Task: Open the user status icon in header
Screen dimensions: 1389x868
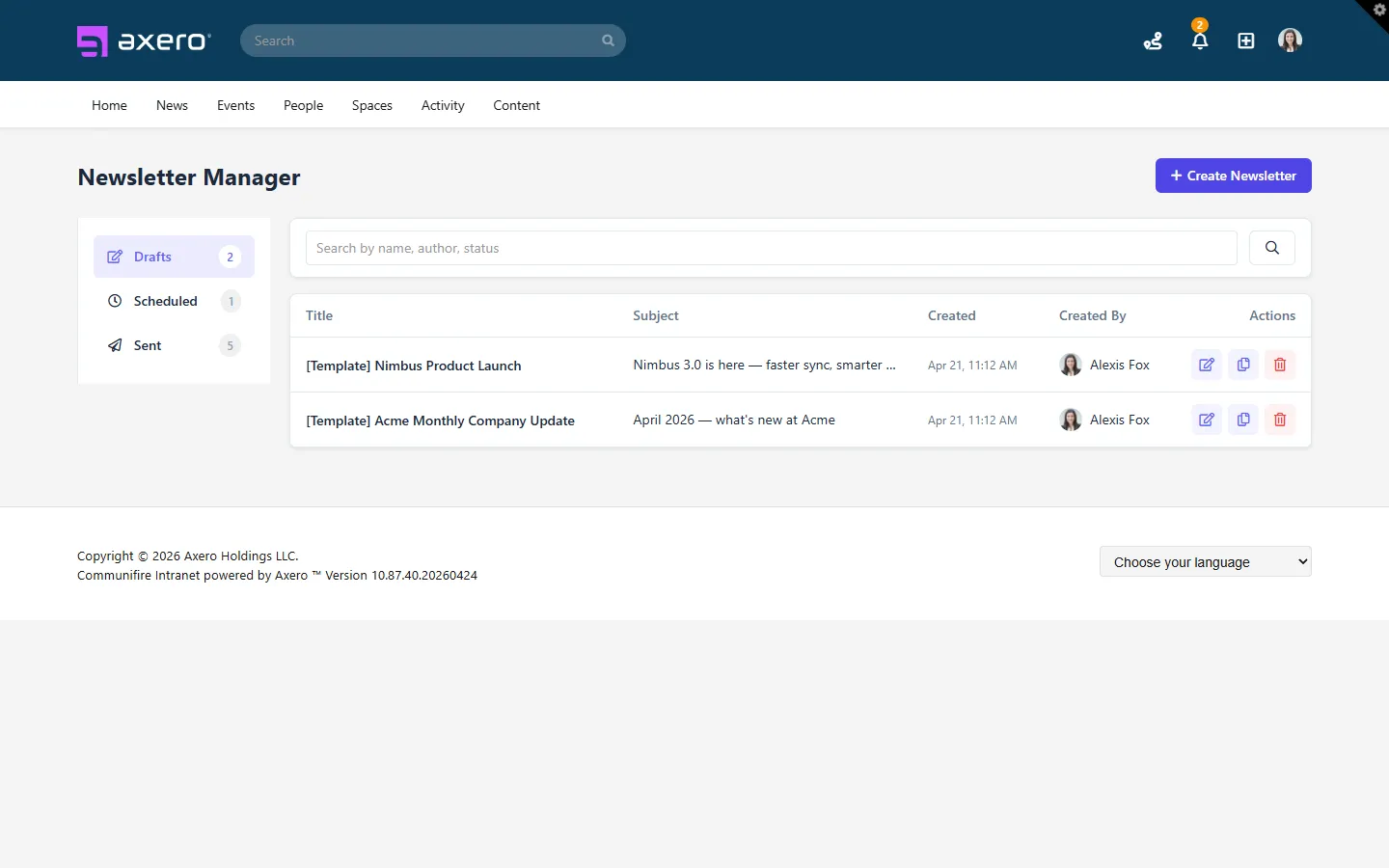Action: [x=1153, y=41]
